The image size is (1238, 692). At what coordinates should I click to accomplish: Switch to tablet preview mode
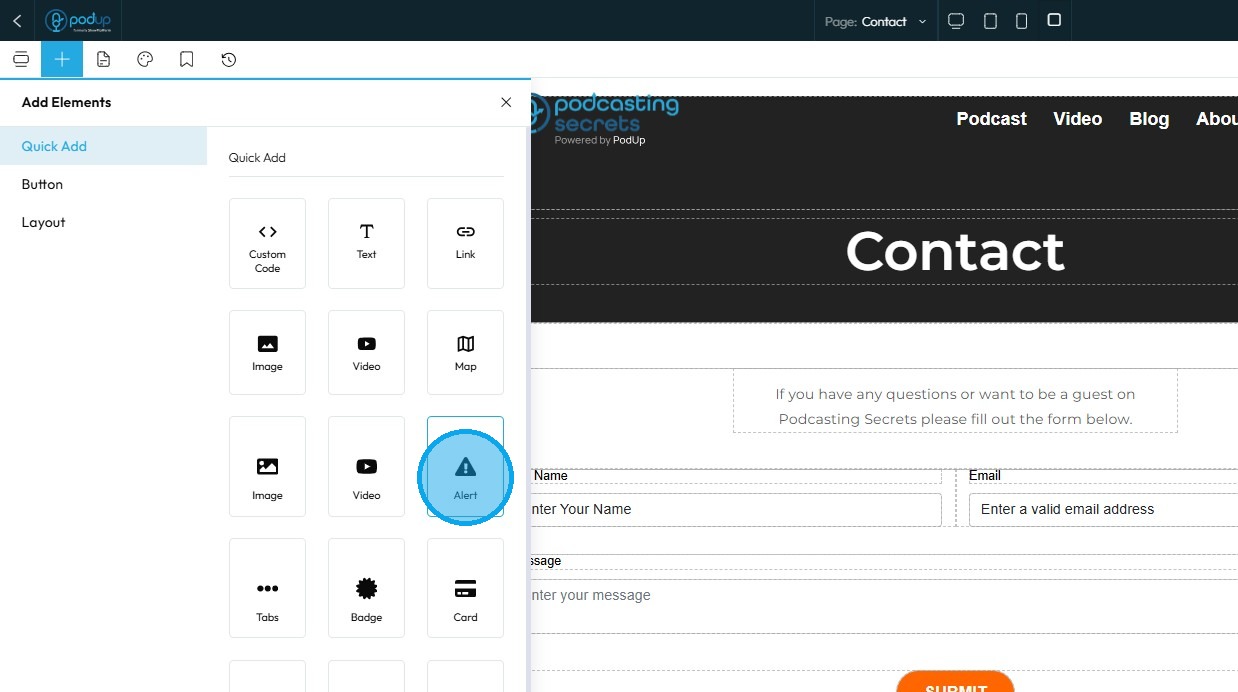(x=990, y=21)
